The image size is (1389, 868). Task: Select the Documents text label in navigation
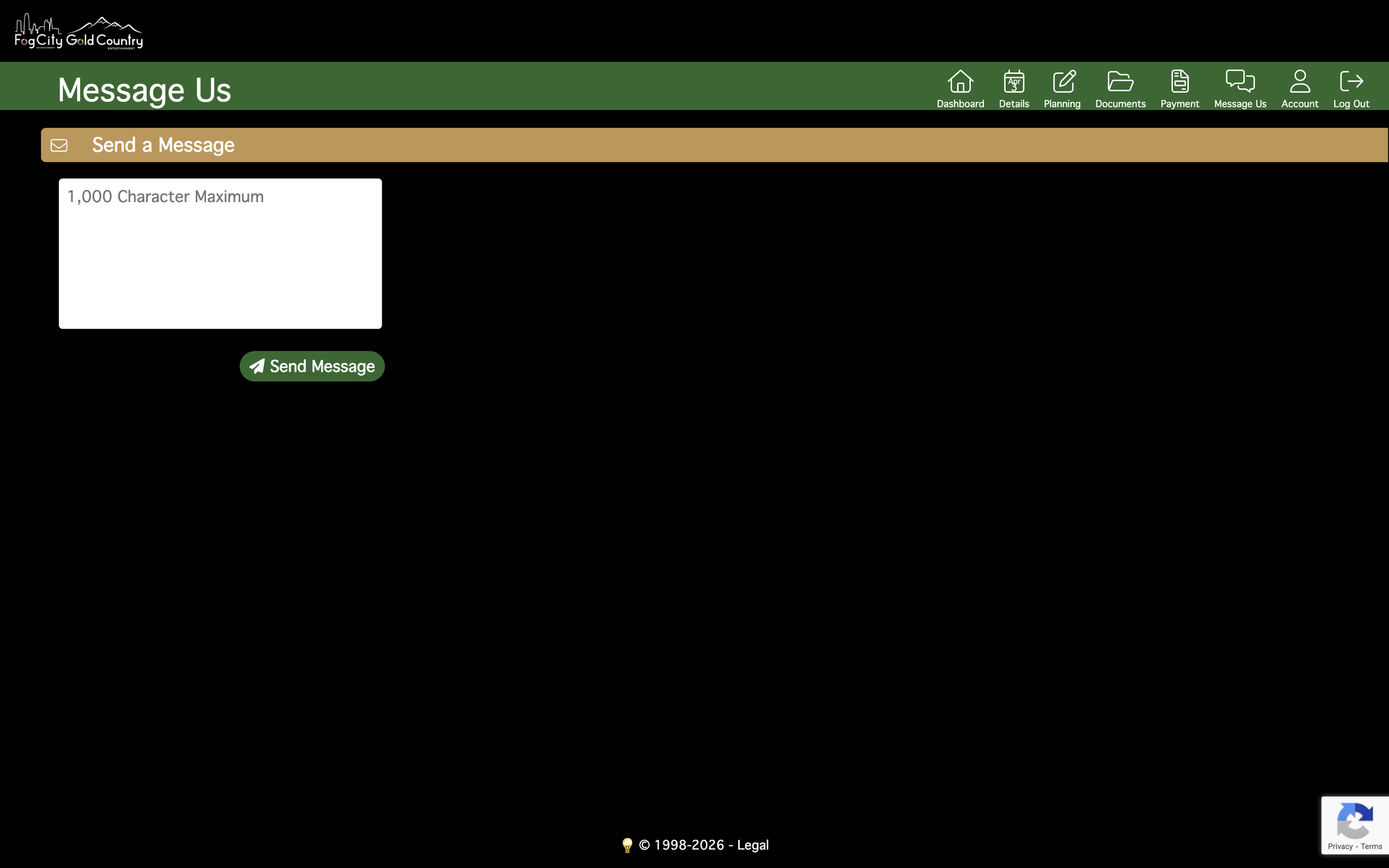coord(1120,104)
